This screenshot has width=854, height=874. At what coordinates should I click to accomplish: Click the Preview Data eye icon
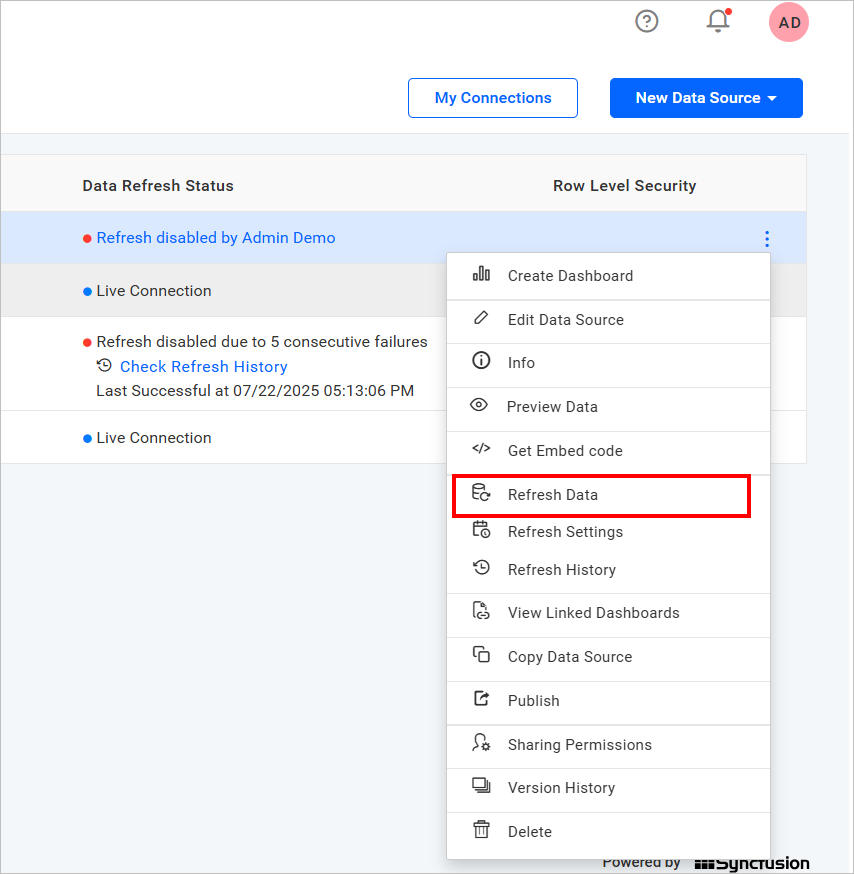(x=479, y=406)
